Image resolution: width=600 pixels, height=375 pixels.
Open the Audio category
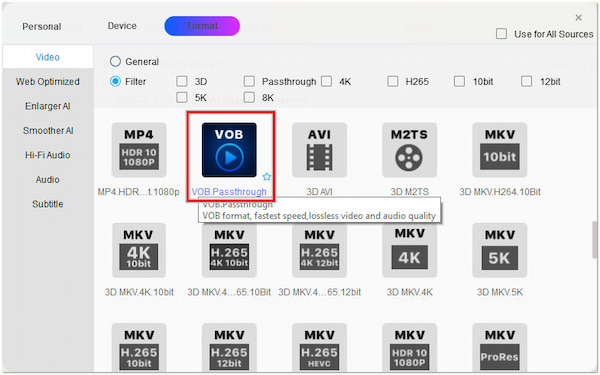(48, 179)
